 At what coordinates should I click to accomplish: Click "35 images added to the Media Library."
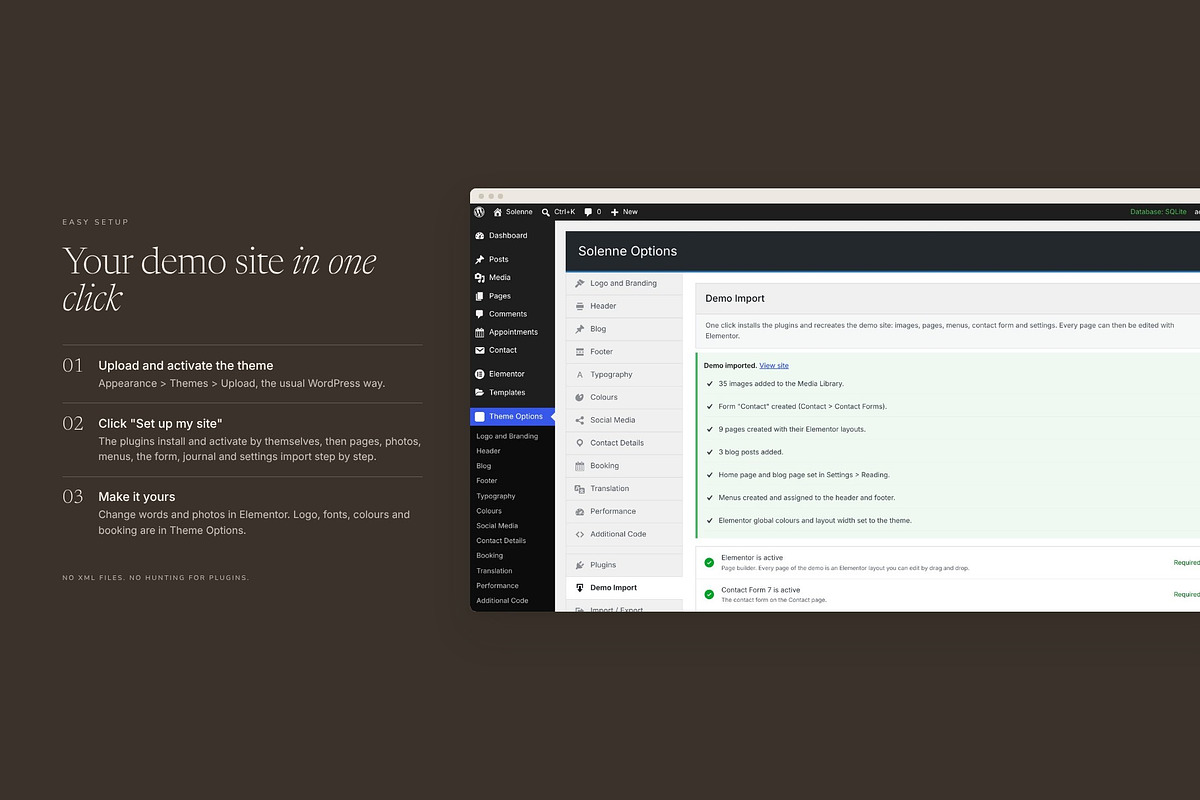pyautogui.click(x=781, y=384)
